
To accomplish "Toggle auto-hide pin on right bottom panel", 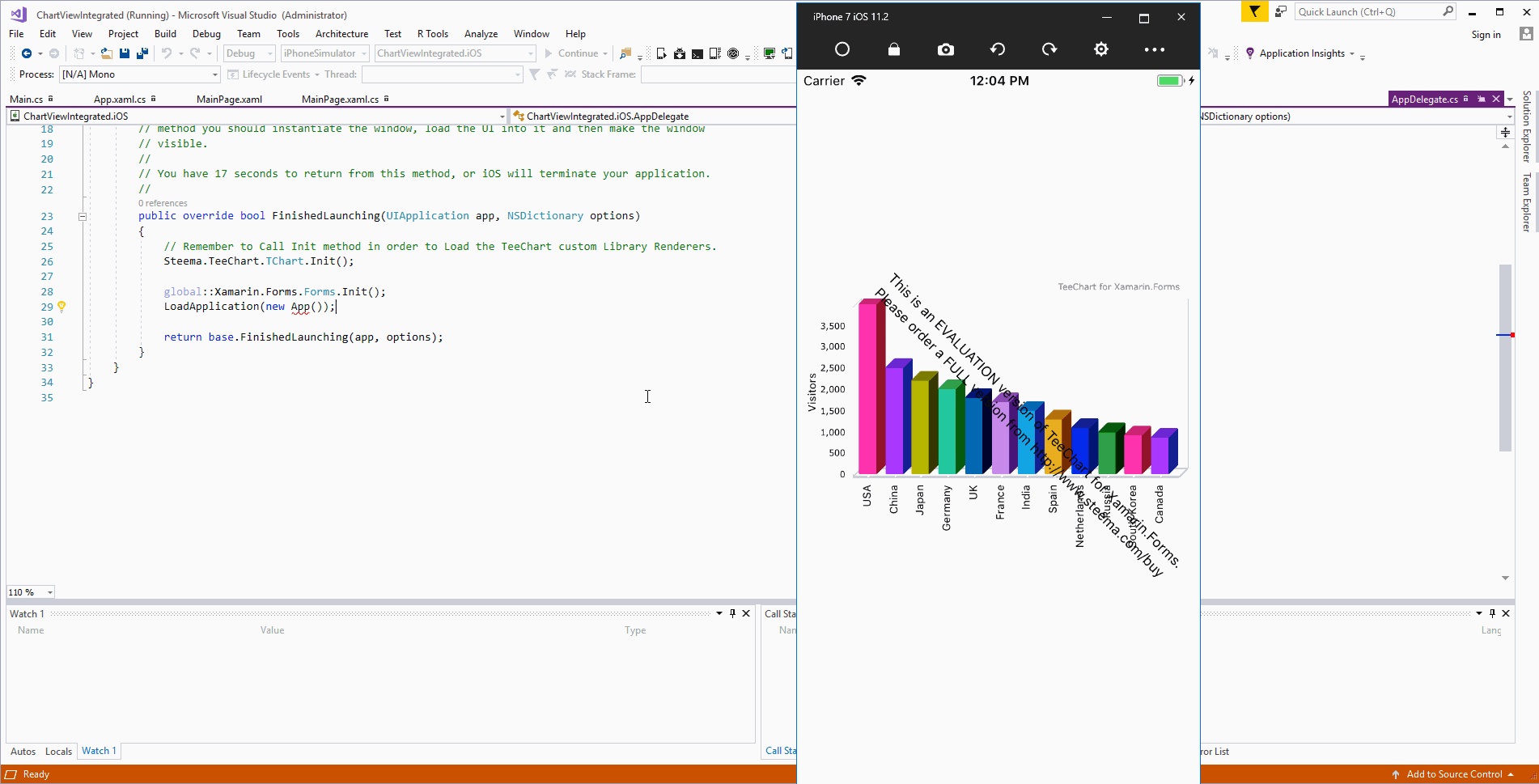I will pyautogui.click(x=1492, y=613).
